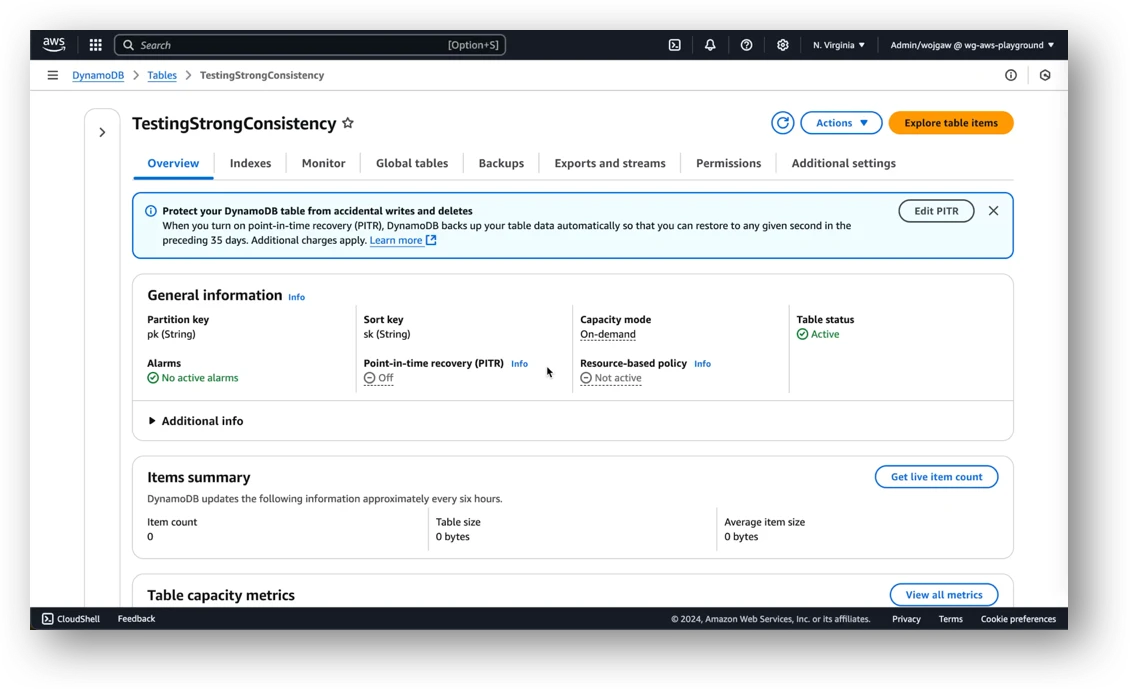Viewport: 1130px width, 690px height.
Task: Open Cookie preferences in footer
Action: (x=1018, y=619)
